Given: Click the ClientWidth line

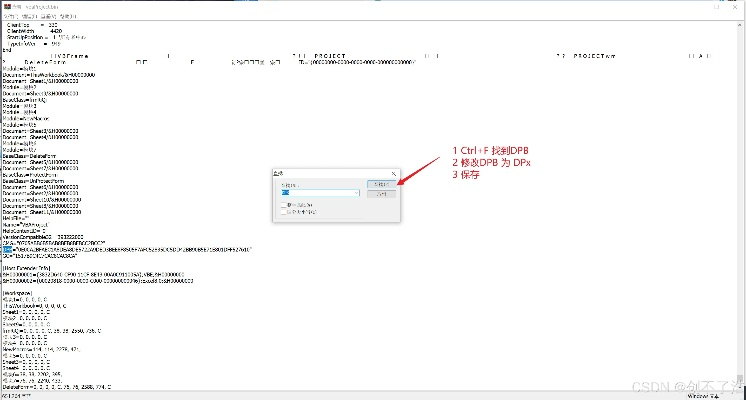Looking at the screenshot, I should (x=34, y=31).
